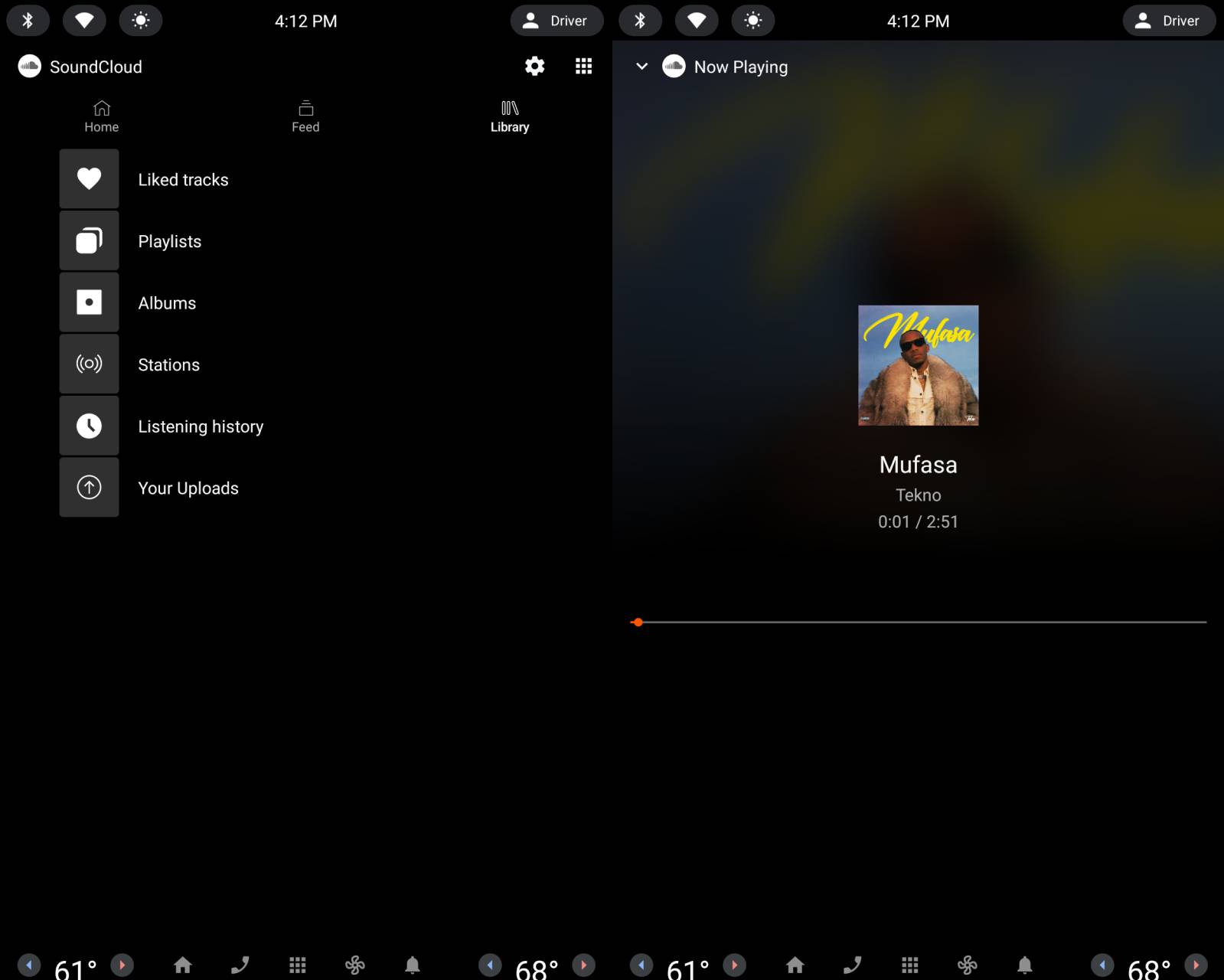The height and width of the screenshot is (980, 1224).
Task: Open Stations in the Library
Action: point(306,364)
